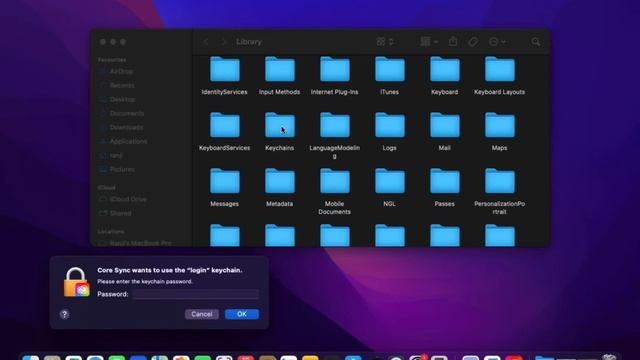Cancel the login keychain prompt
This screenshot has width=640, height=360.
point(202,314)
